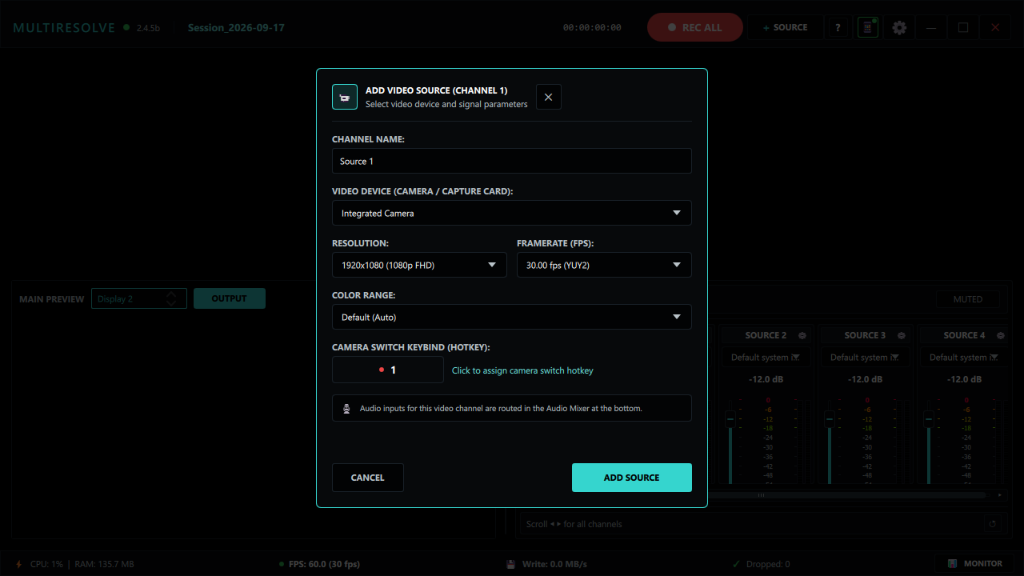Image resolution: width=1024 pixels, height=576 pixels.
Task: Cancel adding the video source
Action: pyautogui.click(x=367, y=477)
